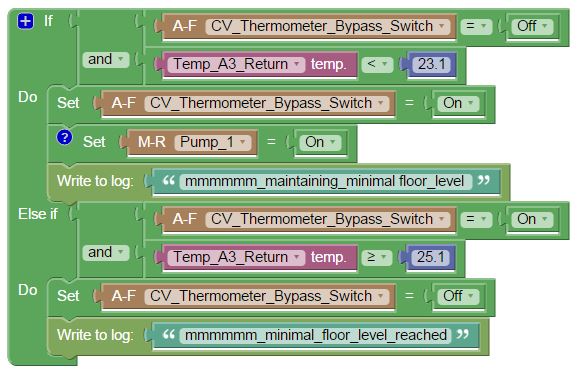Edit the 25.1 number field
Screen dimensions: 588x370
(x=430, y=257)
